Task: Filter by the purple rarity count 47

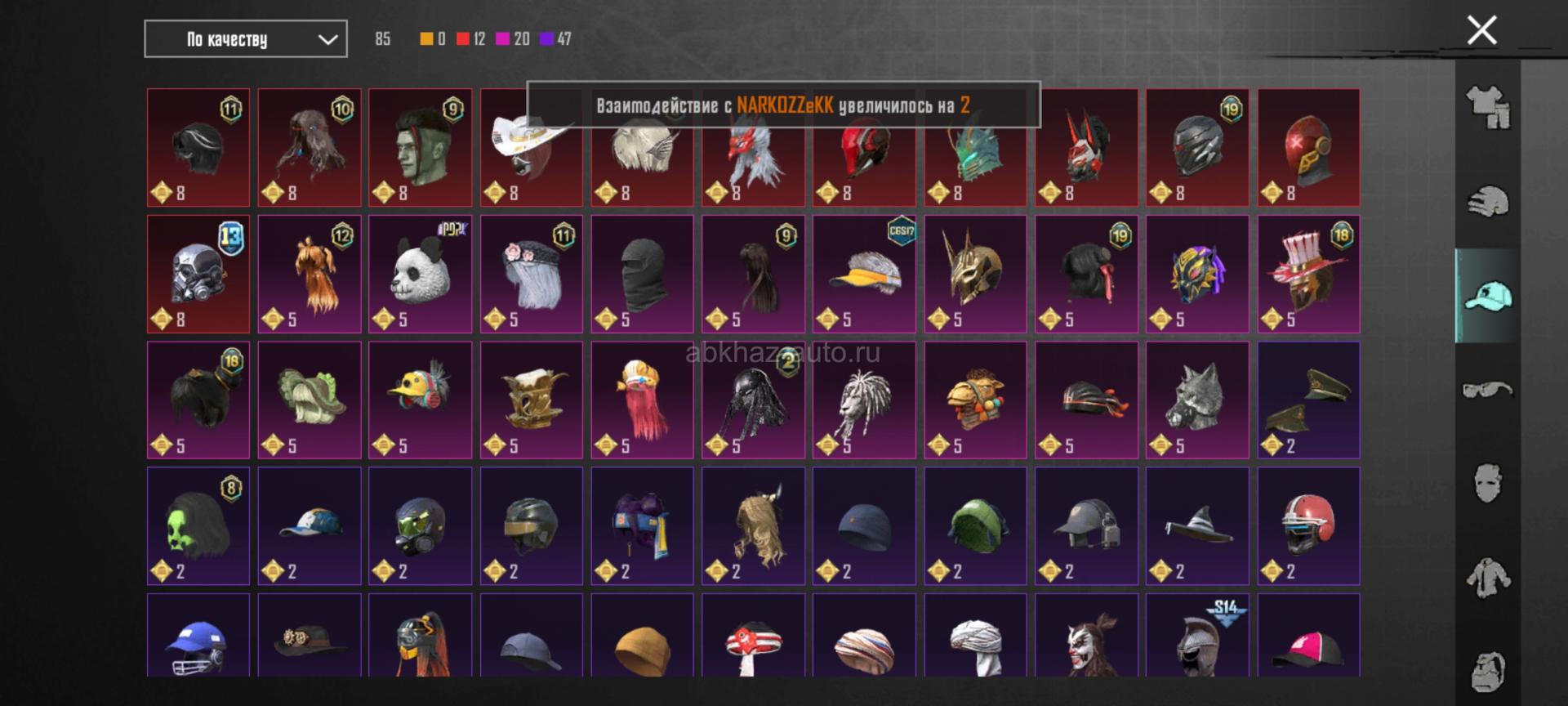Action: pyautogui.click(x=556, y=38)
